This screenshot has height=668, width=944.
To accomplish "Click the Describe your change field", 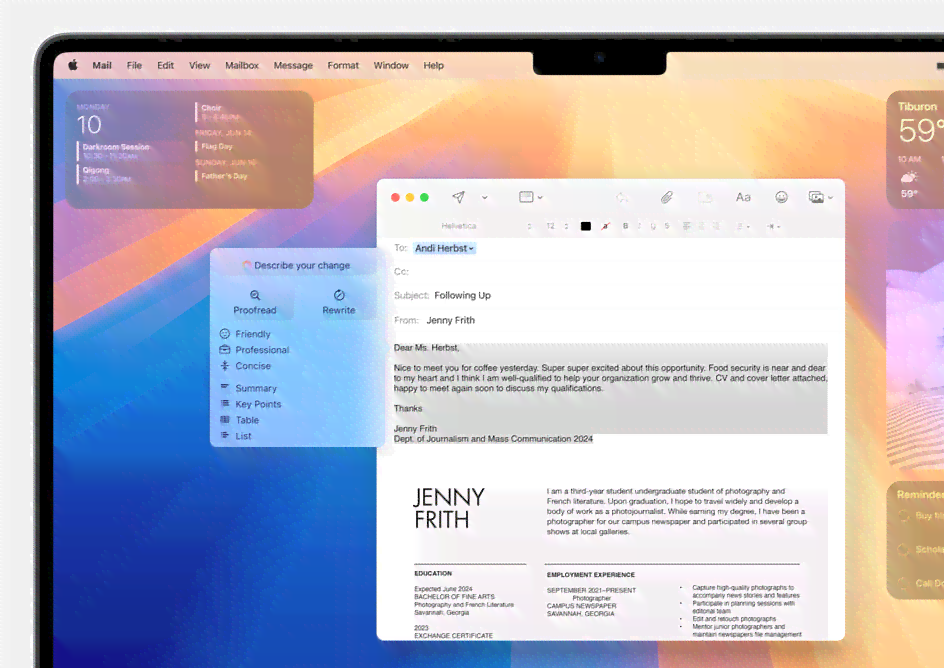I will click(296, 265).
